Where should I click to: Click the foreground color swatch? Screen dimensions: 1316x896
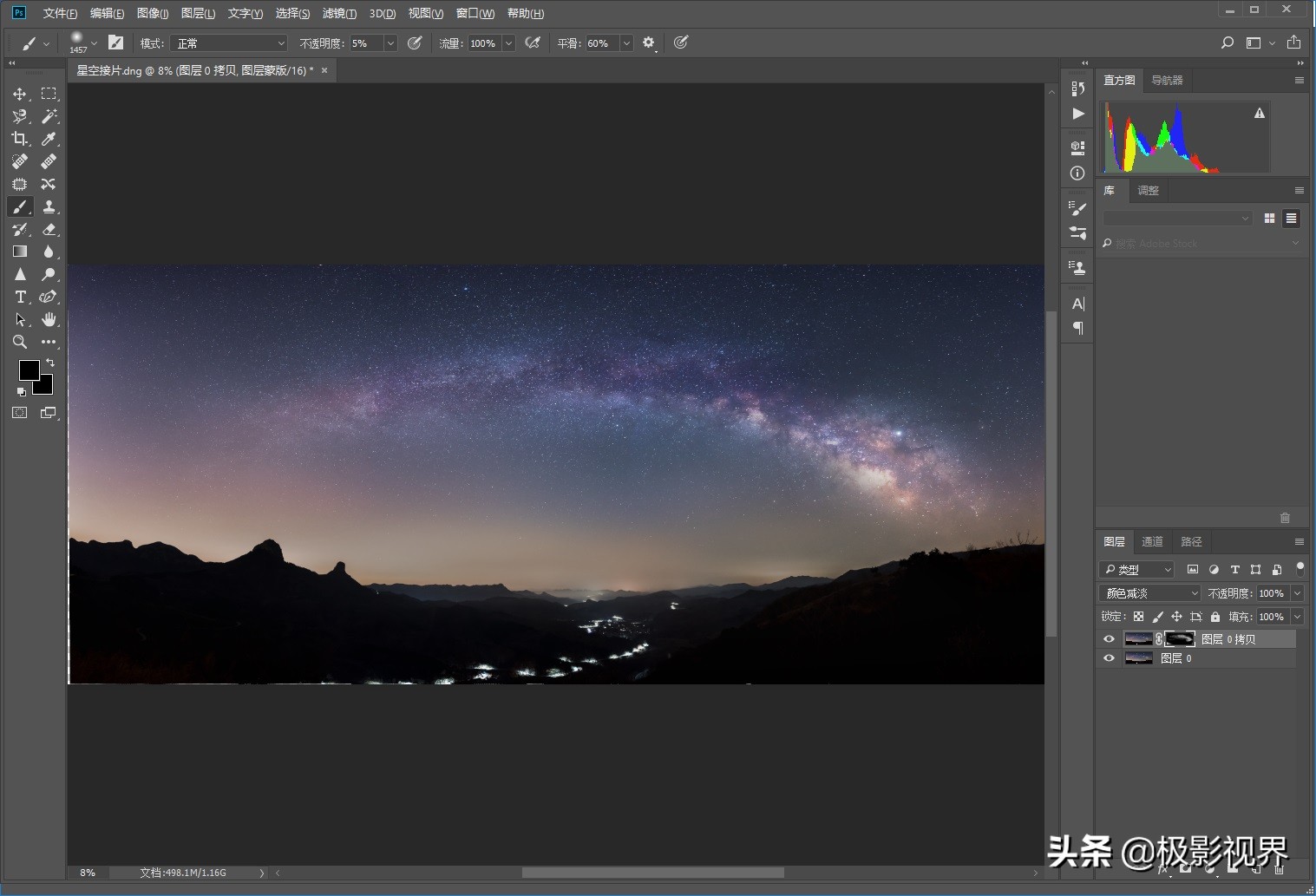(29, 370)
